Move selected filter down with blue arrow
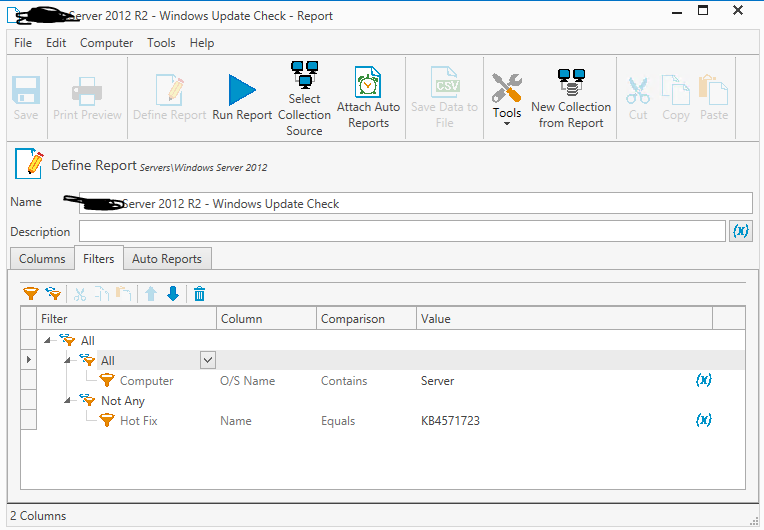The height and width of the screenshot is (530, 764). point(173,294)
